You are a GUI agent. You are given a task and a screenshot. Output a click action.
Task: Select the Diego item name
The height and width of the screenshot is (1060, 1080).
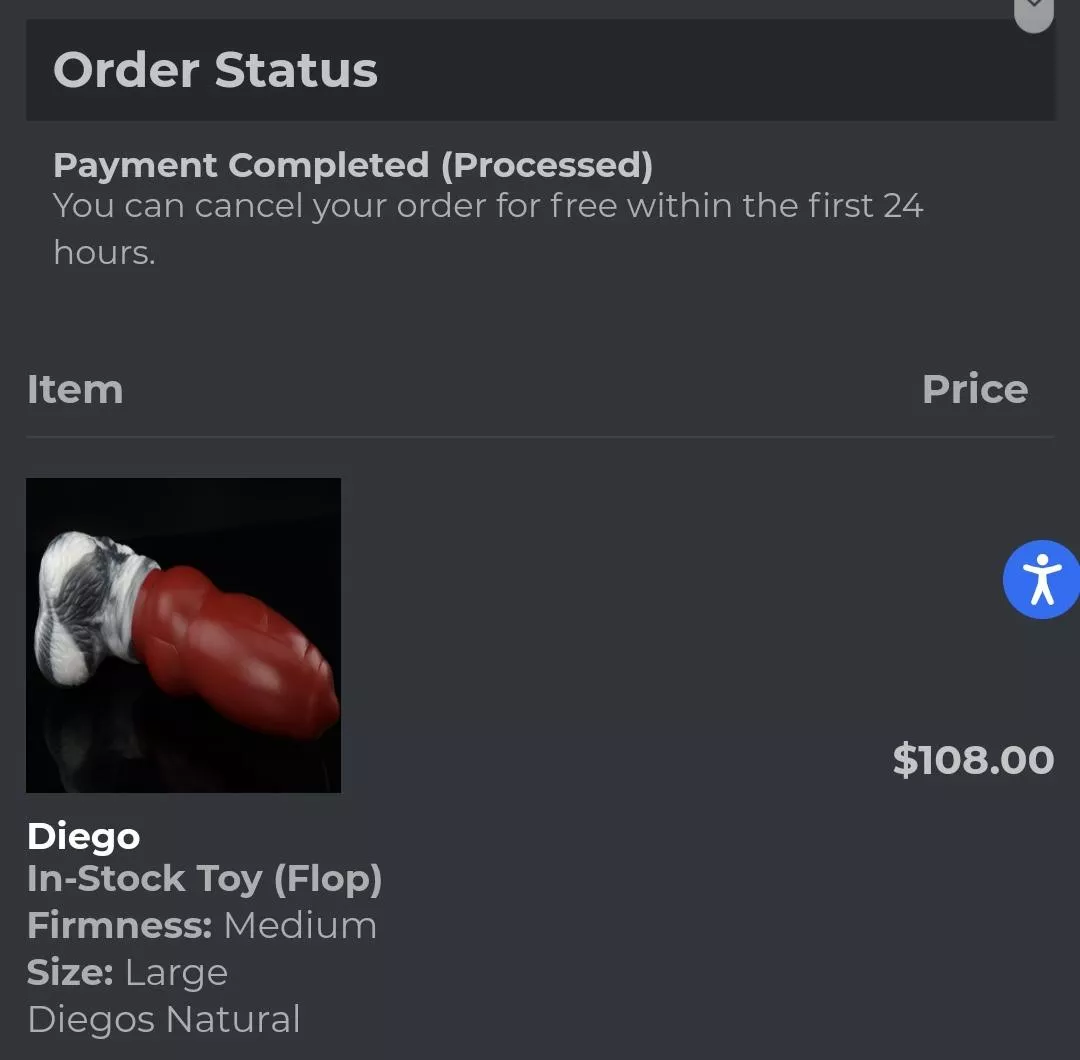[83, 836]
